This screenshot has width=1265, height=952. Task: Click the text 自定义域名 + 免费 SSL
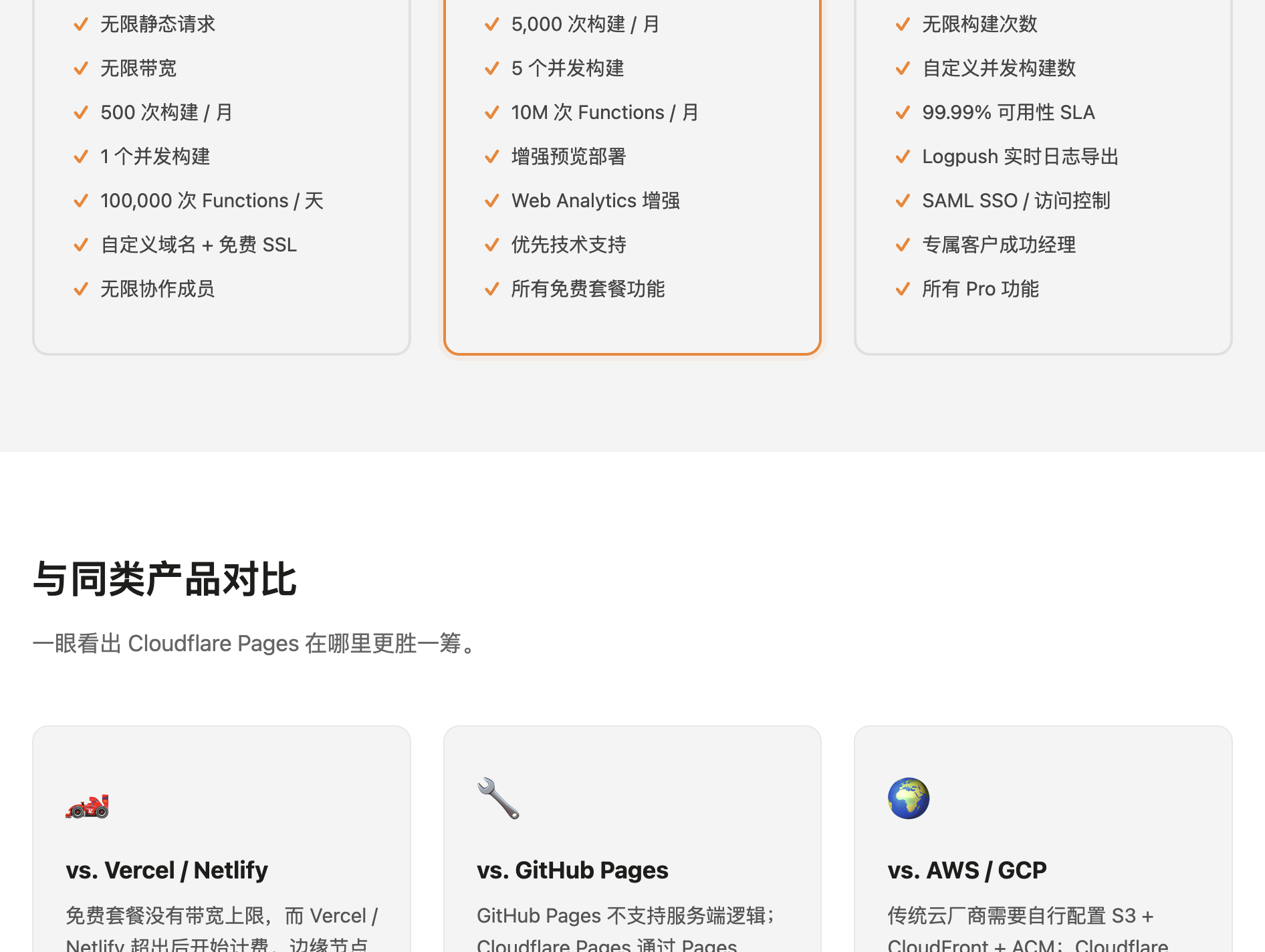pos(199,245)
